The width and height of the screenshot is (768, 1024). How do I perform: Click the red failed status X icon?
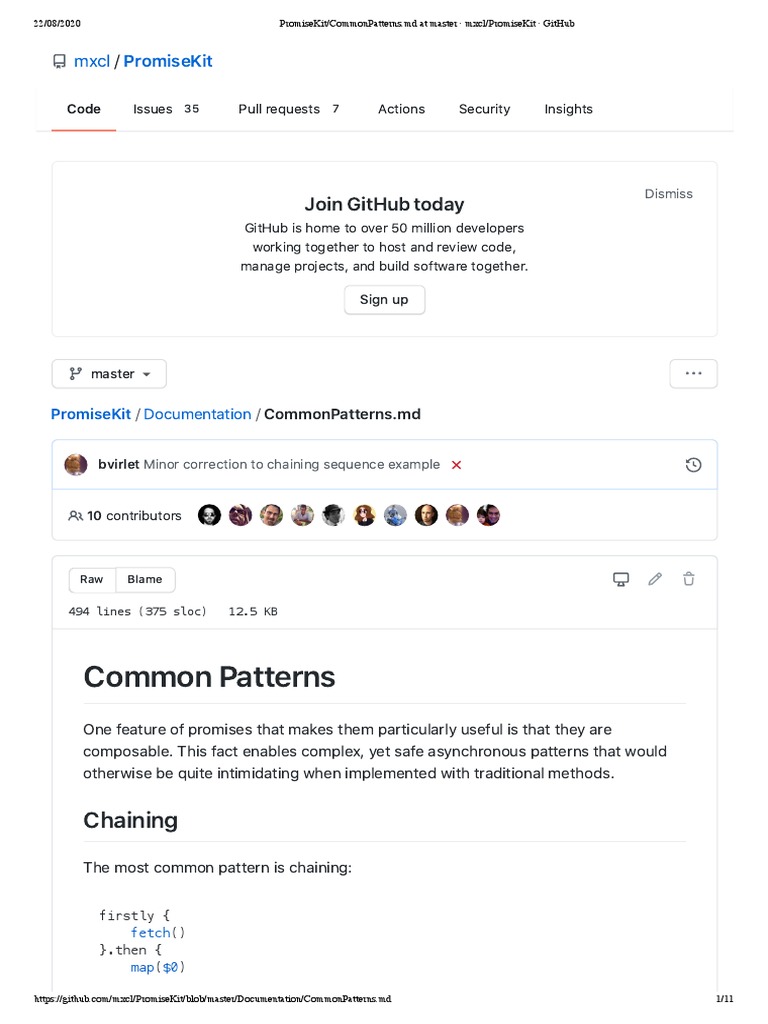pos(457,465)
